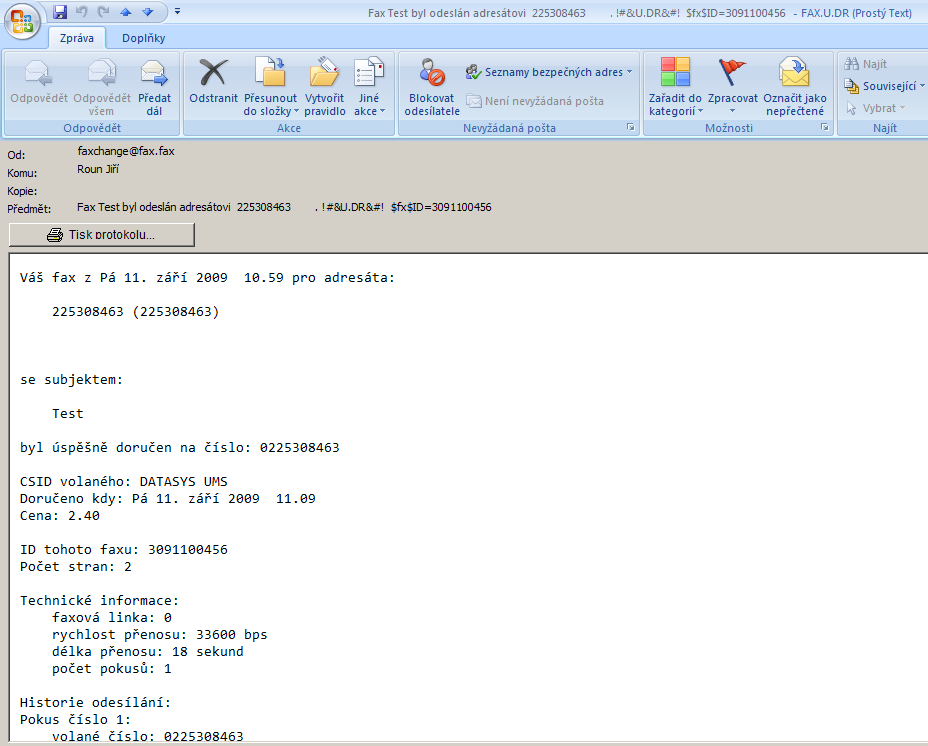This screenshot has width=928, height=746.
Task: Redo with the quick access arrow
Action: (x=104, y=11)
